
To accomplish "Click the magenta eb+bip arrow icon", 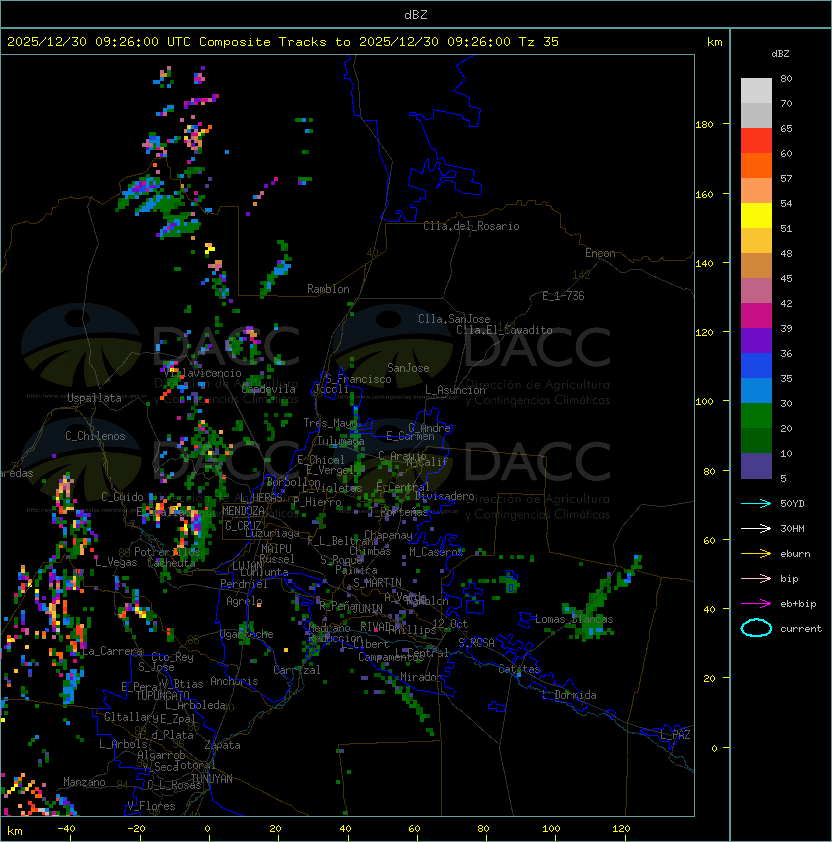I will tap(756, 604).
